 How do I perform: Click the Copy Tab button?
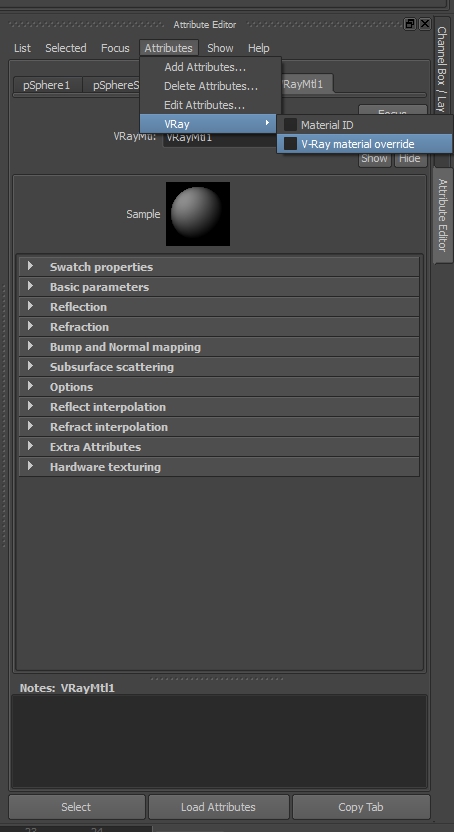click(x=361, y=807)
